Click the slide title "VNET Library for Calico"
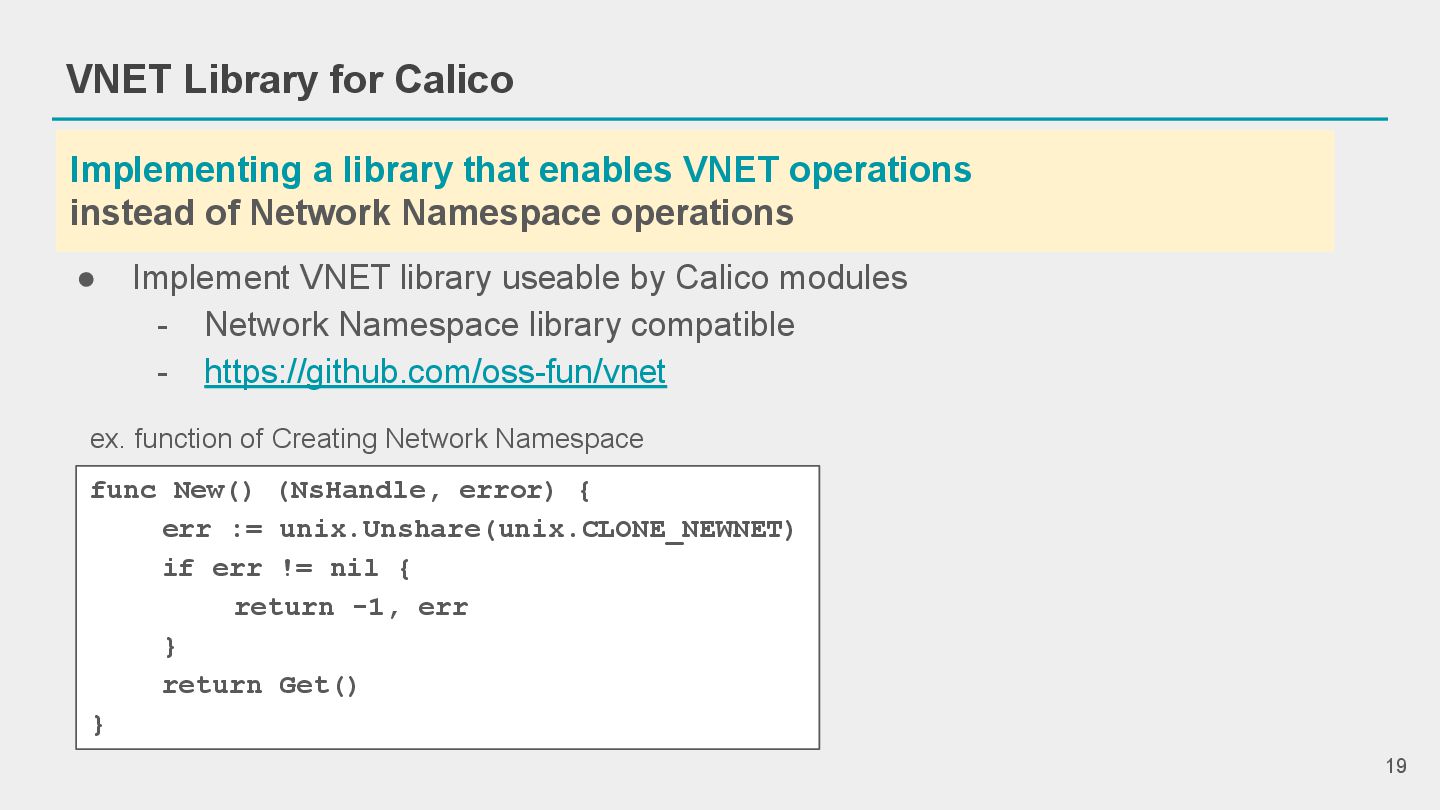Image resolution: width=1440 pixels, height=810 pixels. coord(290,79)
